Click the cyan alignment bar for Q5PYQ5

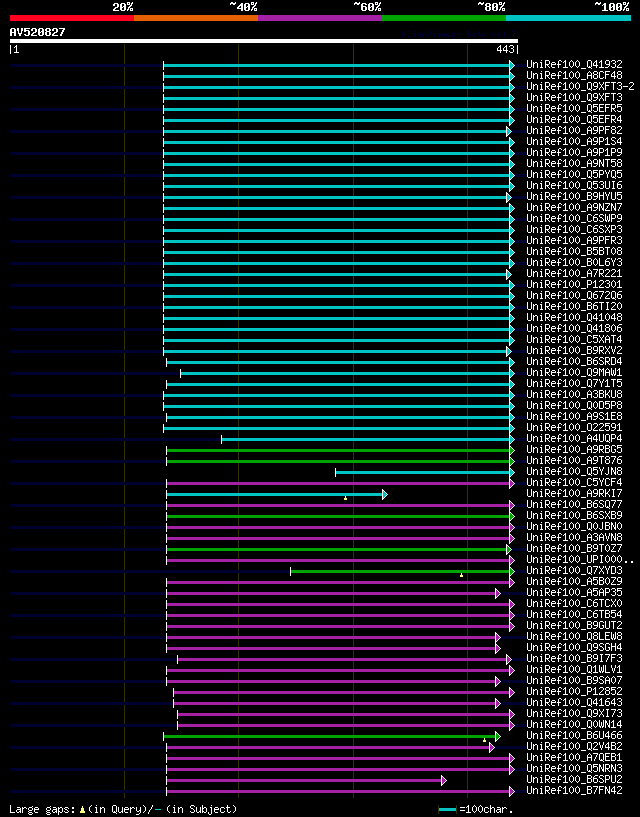[x=337, y=175]
